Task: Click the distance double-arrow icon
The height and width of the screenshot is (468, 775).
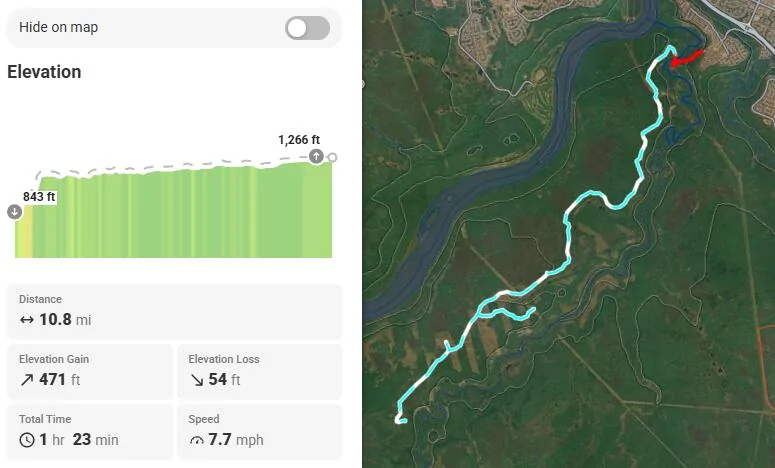Action: [x=27, y=320]
